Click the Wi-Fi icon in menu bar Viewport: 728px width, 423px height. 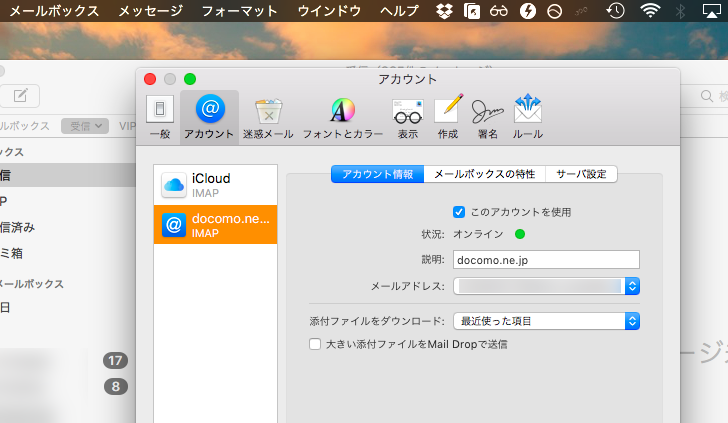[650, 11]
